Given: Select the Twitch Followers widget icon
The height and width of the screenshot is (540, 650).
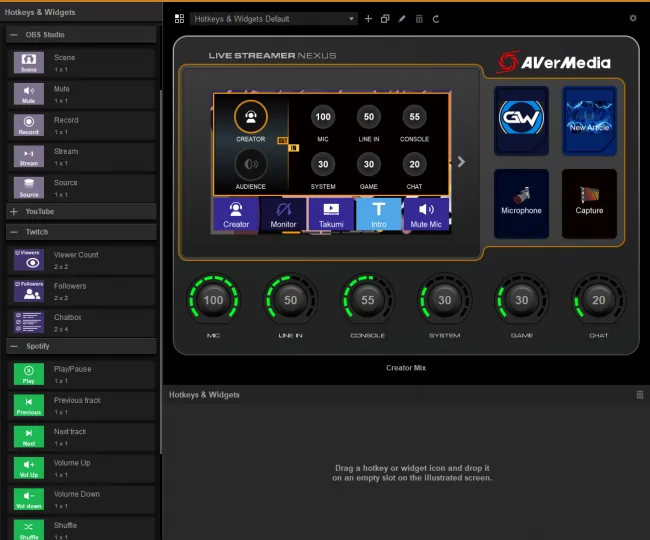Looking at the screenshot, I should click(29, 291).
